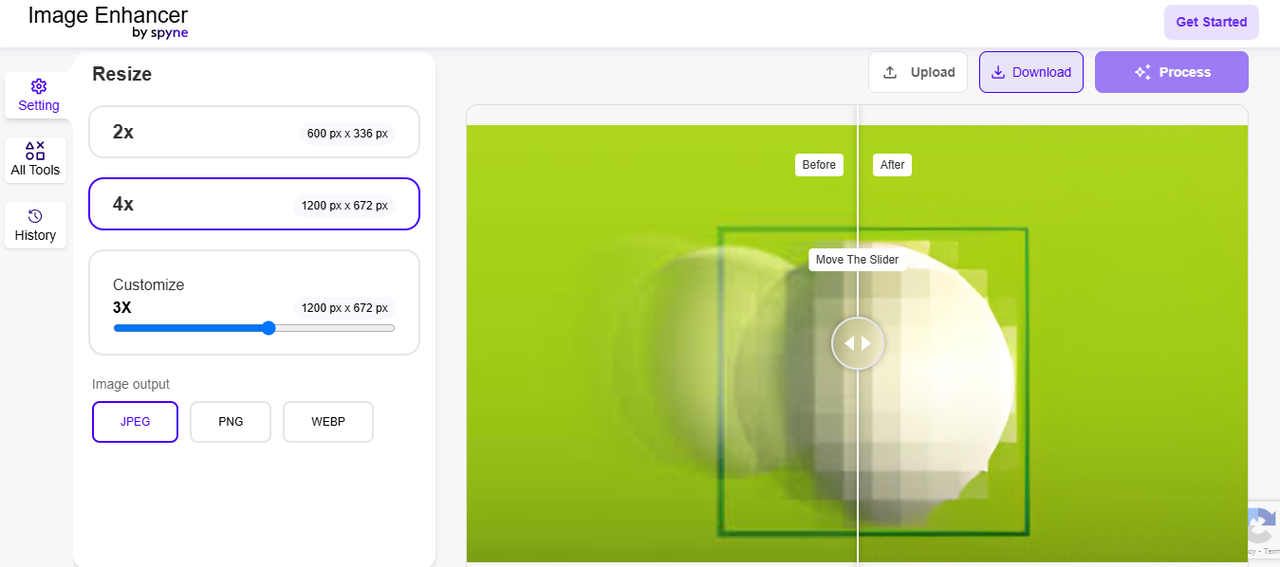Screen dimensions: 1280x567
Task: Choose JPEG image output format
Action: [135, 422]
